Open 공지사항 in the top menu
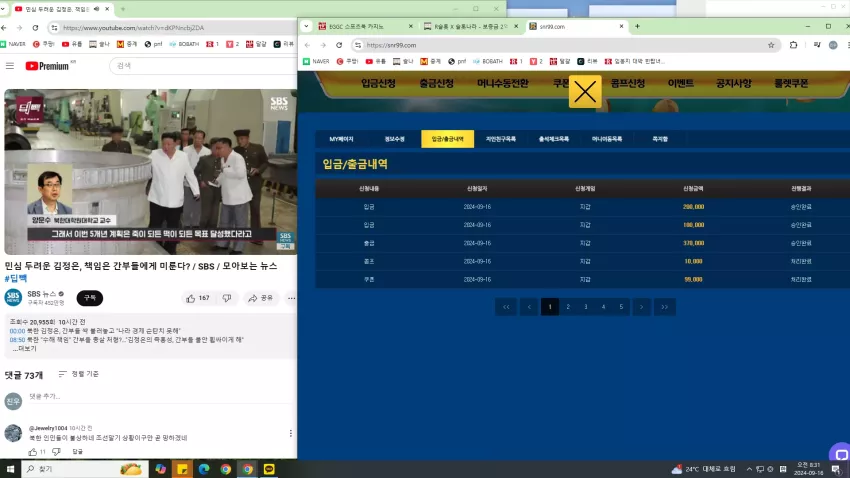This screenshot has height=478, width=850. pos(733,83)
